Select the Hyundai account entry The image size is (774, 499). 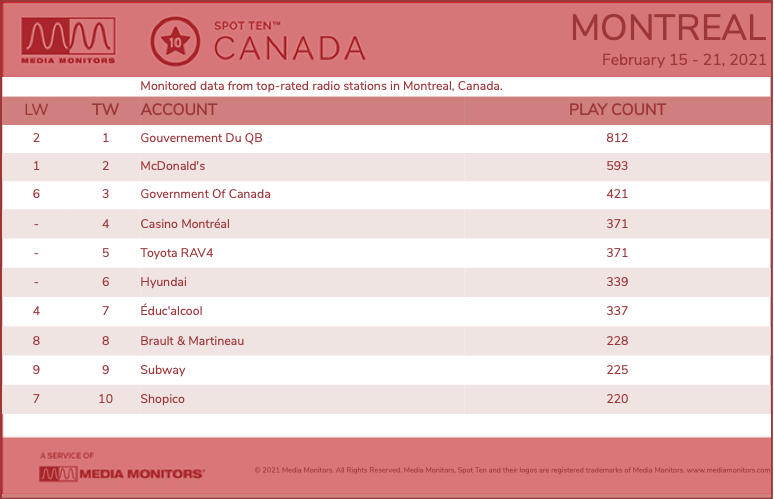tap(163, 282)
